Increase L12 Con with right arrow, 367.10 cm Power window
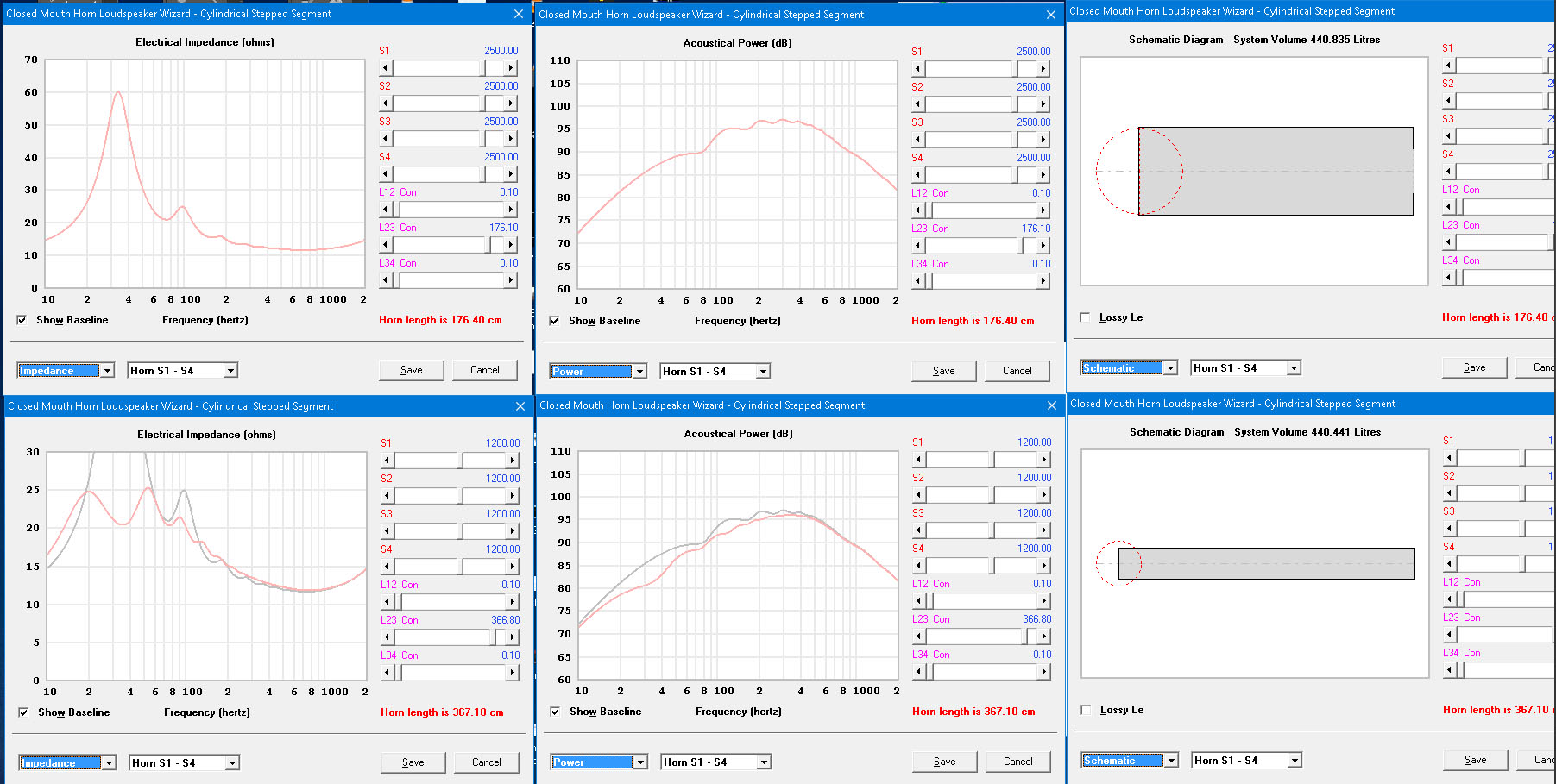1556x784 pixels. click(1044, 601)
